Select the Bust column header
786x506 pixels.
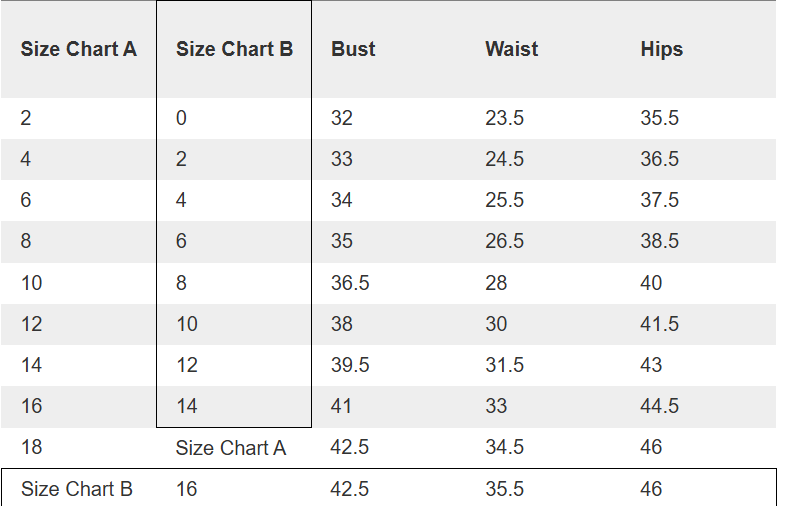tap(353, 49)
